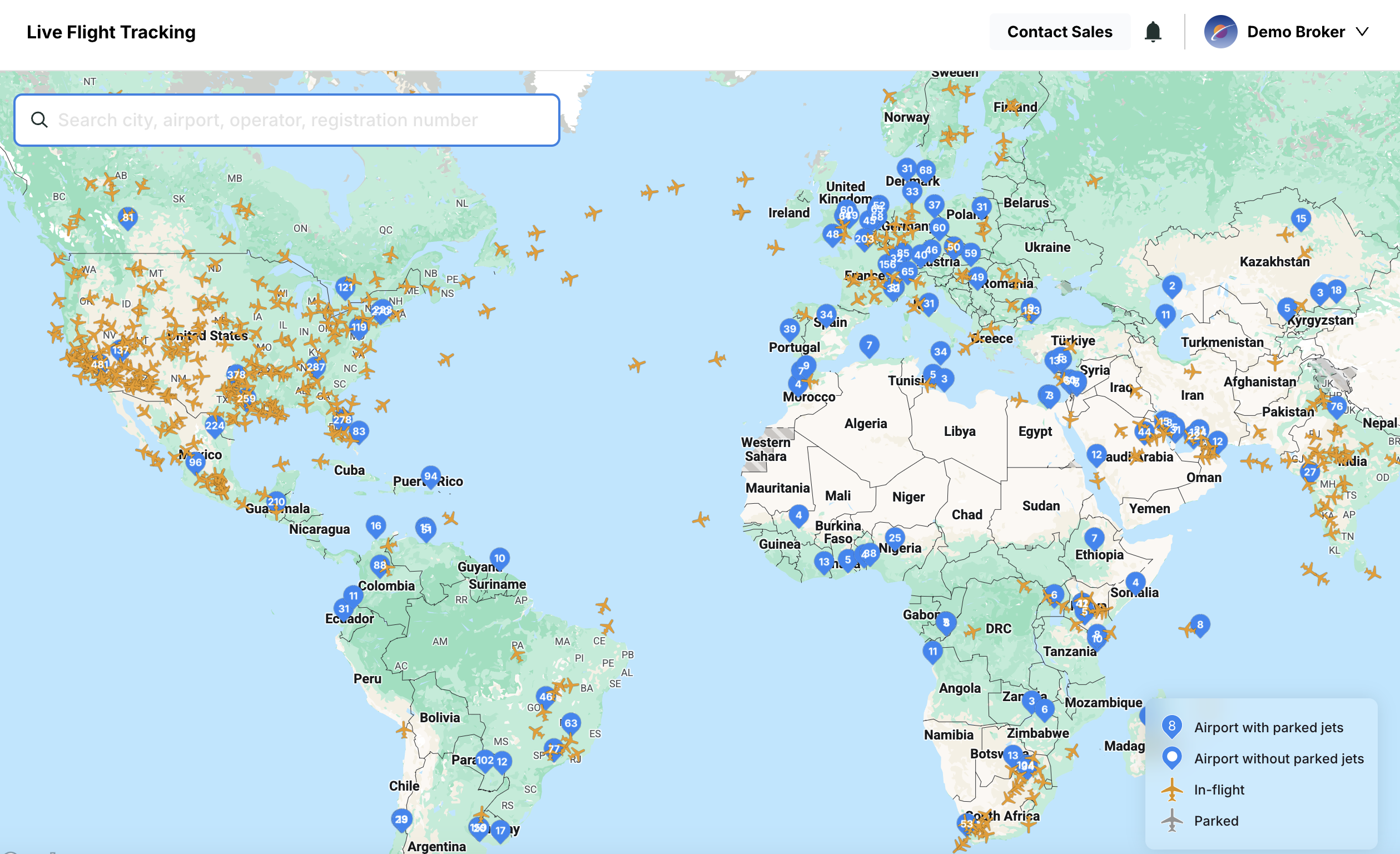This screenshot has width=1400, height=854.
Task: Click the notifications bell icon
Action: click(1153, 32)
